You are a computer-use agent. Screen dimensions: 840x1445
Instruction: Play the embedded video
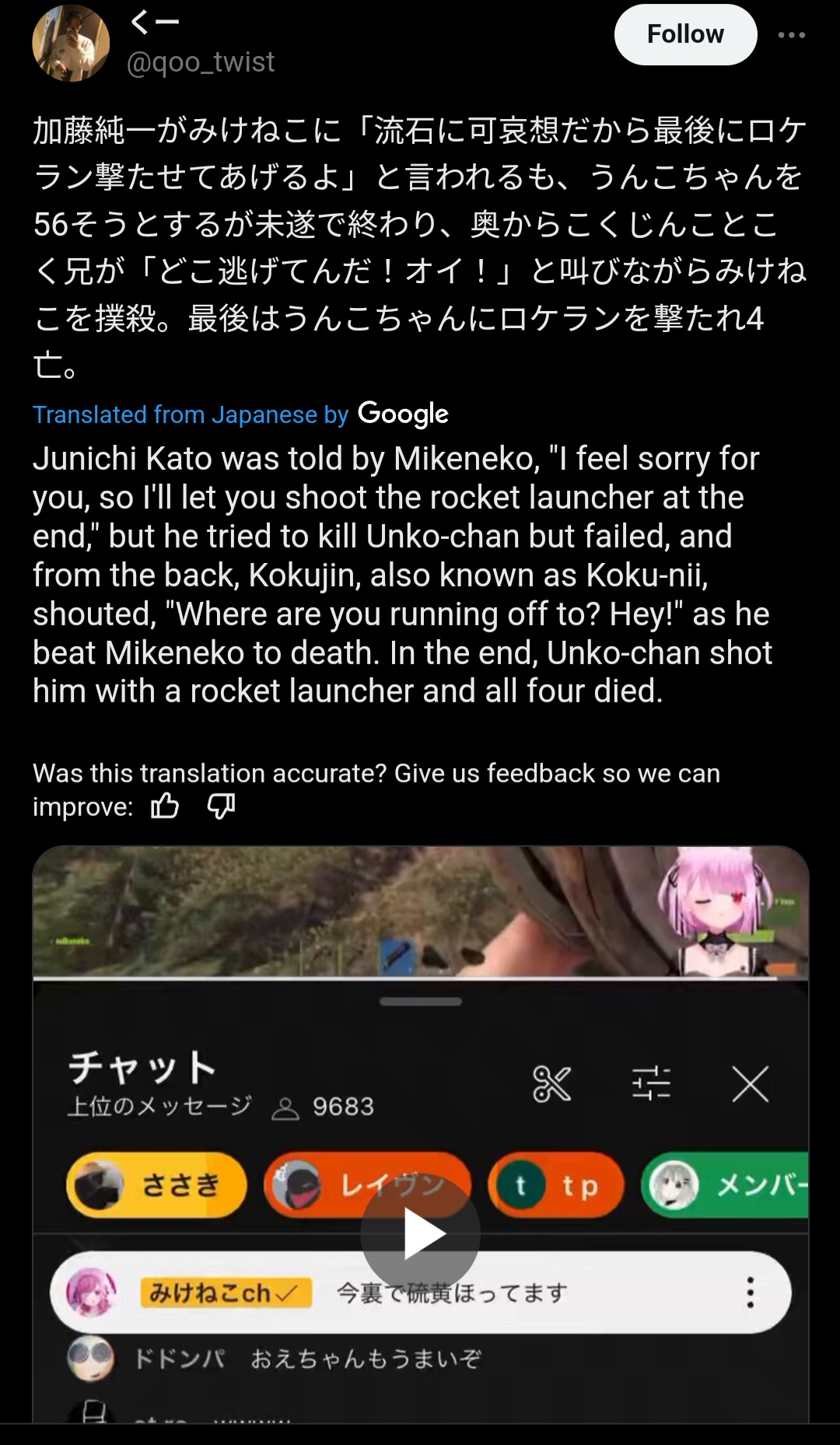point(420,1233)
